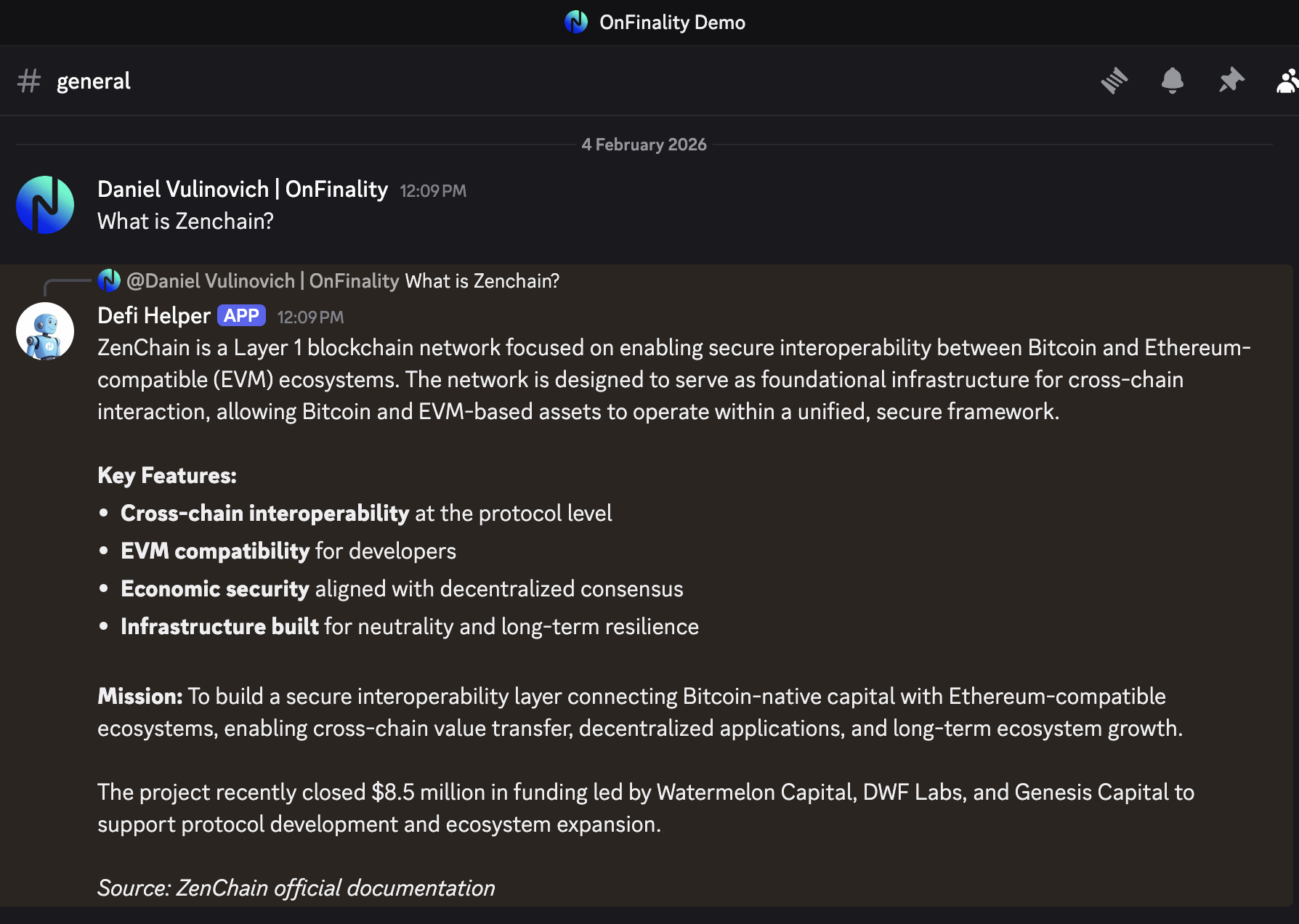Click the Defi Helper username
Image resolution: width=1299 pixels, height=924 pixels.
(x=154, y=316)
